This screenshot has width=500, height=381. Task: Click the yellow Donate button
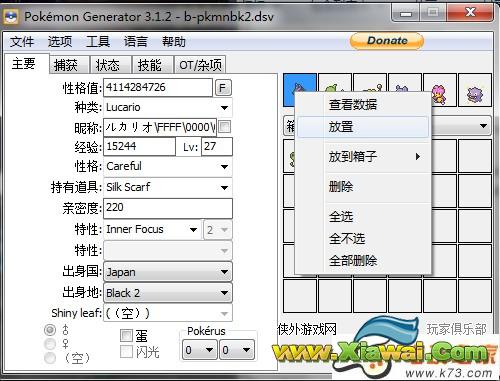387,41
